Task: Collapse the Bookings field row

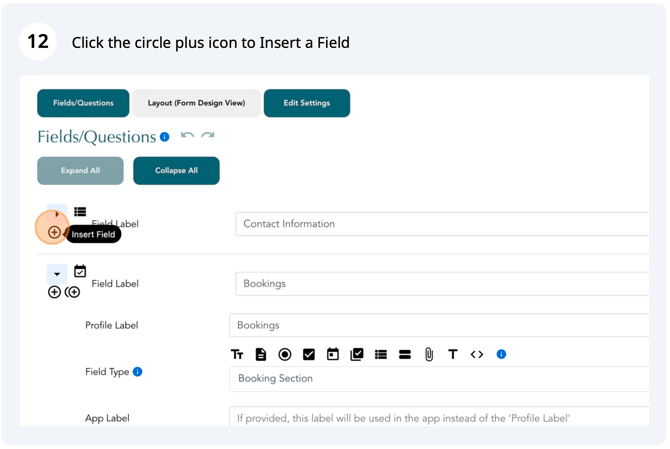Action: point(57,274)
